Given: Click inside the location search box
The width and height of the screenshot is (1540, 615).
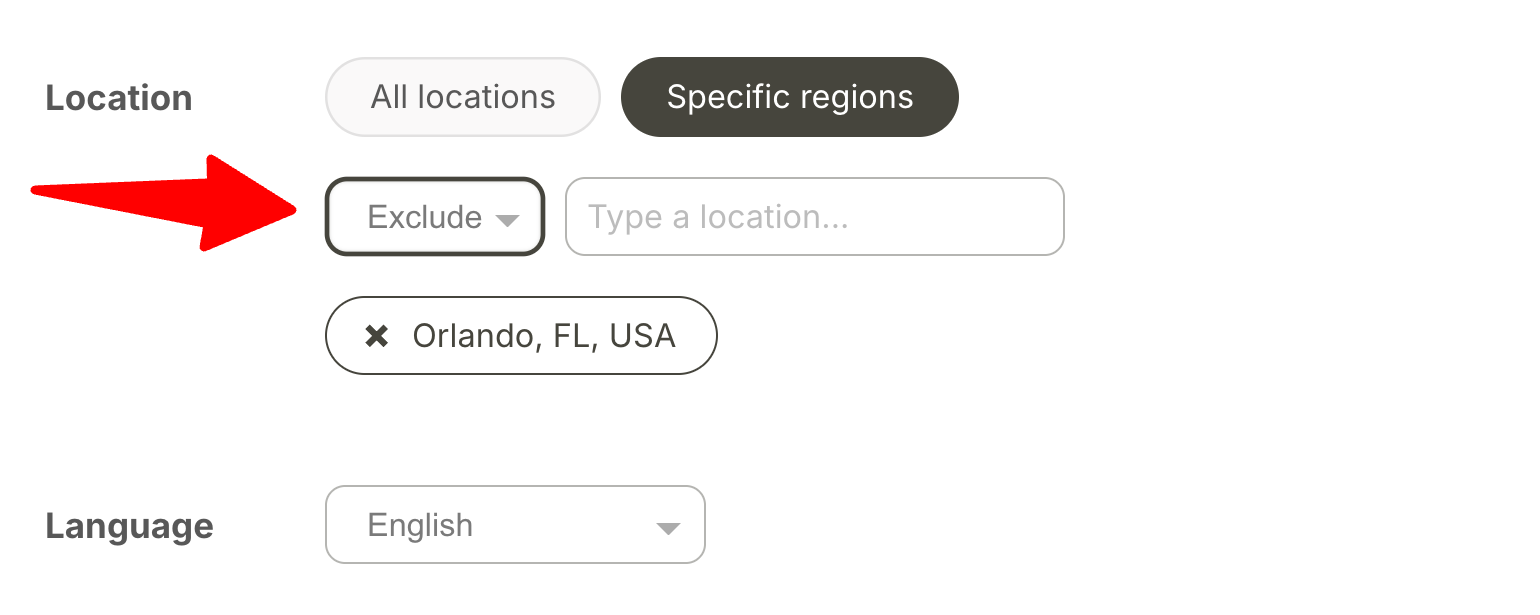Looking at the screenshot, I should click(814, 217).
